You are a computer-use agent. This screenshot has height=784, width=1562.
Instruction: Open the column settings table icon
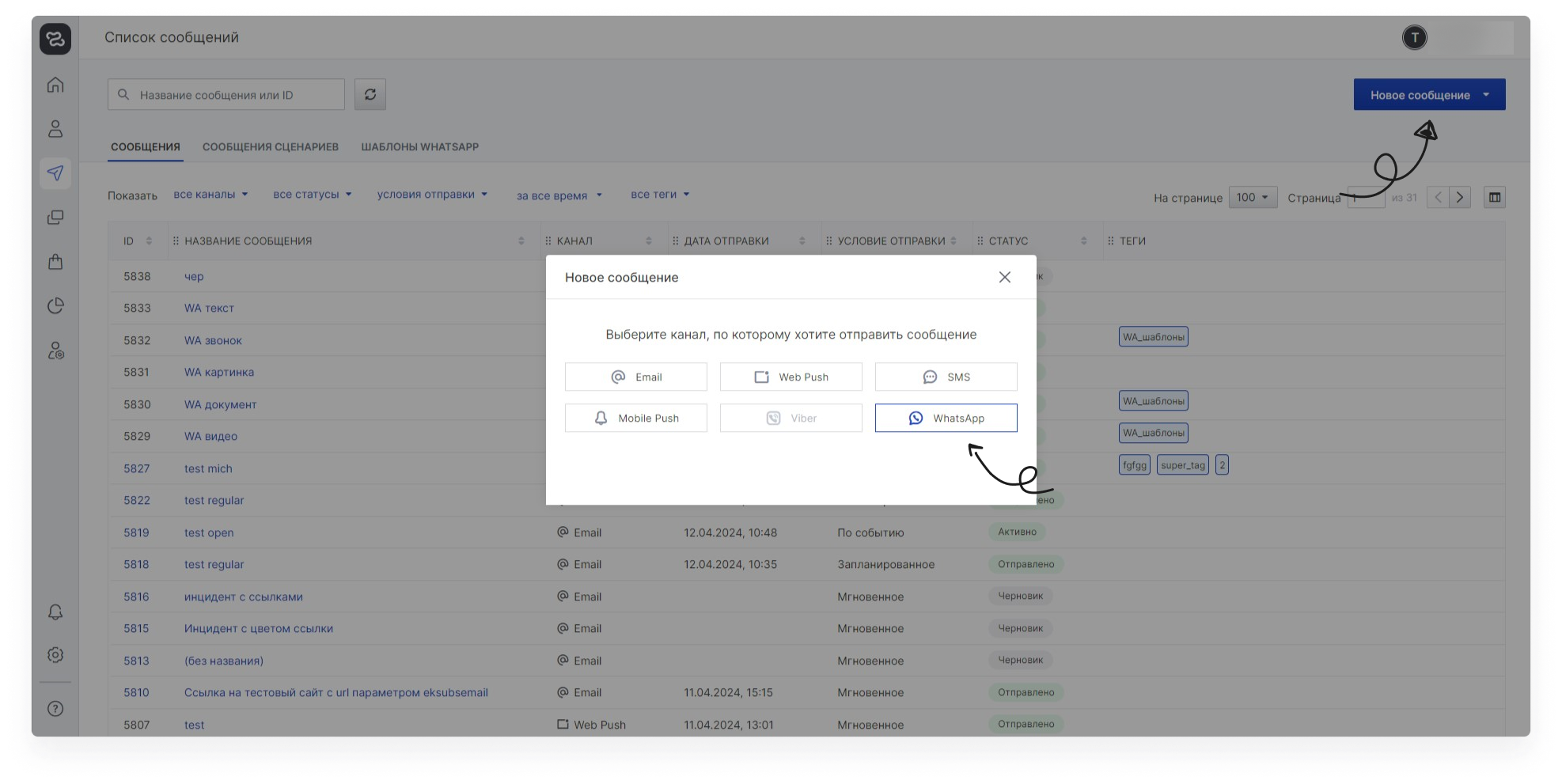[1495, 198]
